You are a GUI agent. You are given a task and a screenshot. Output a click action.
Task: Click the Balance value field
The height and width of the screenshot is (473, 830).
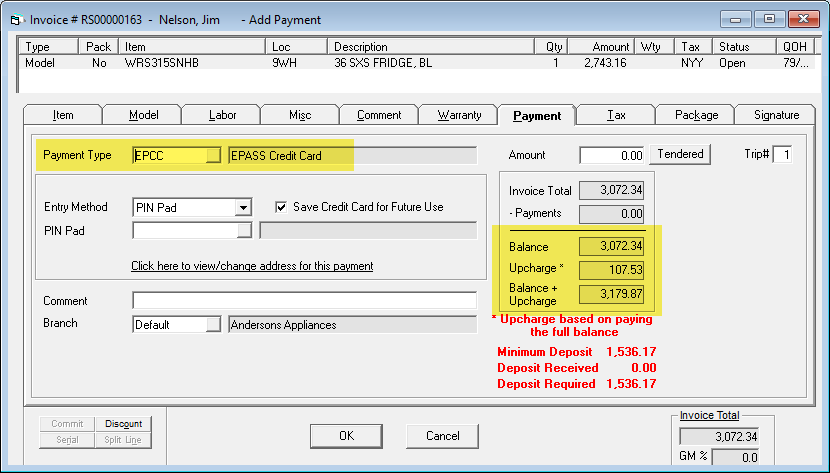(x=612, y=246)
